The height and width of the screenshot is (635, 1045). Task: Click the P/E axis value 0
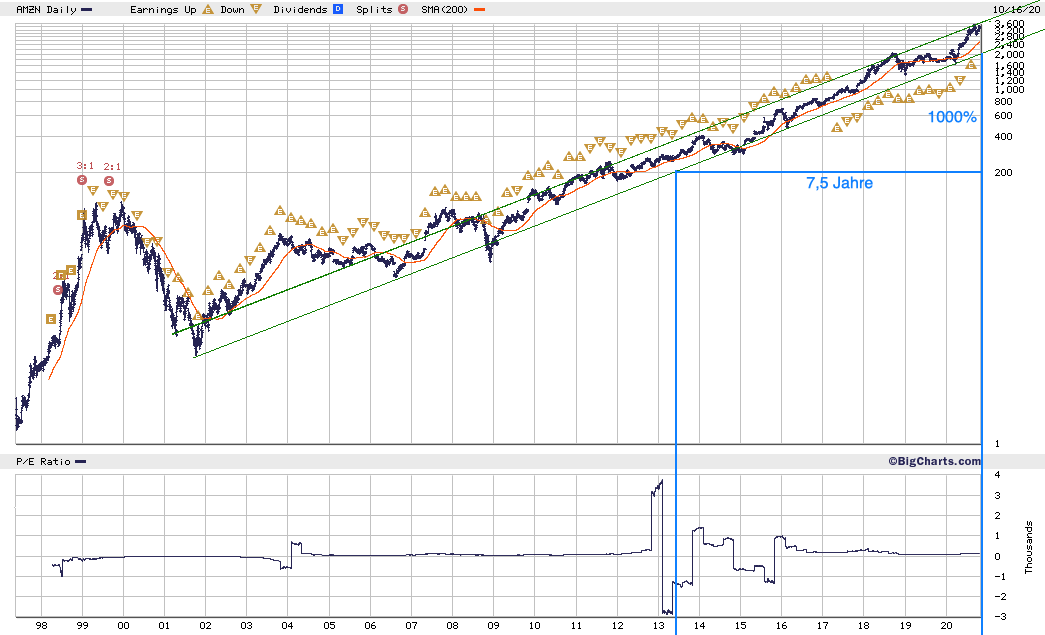click(997, 557)
